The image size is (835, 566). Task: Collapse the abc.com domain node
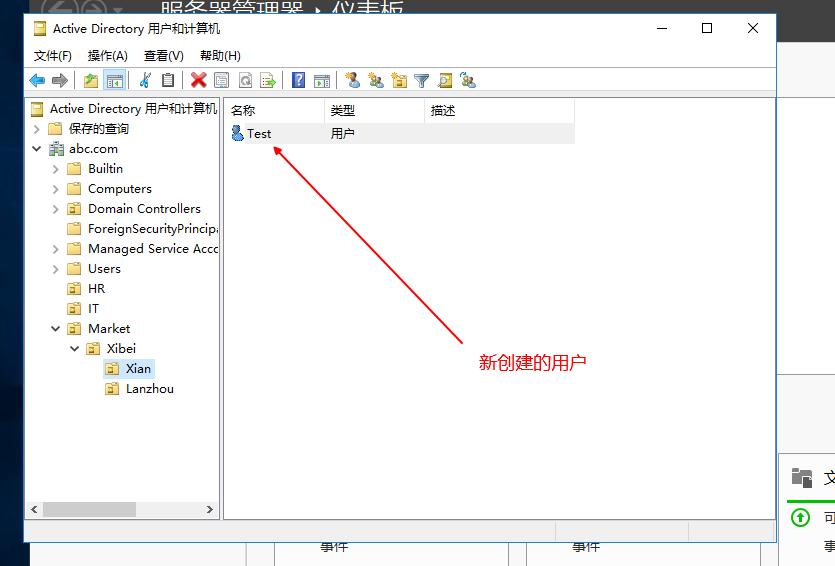[x=36, y=149]
